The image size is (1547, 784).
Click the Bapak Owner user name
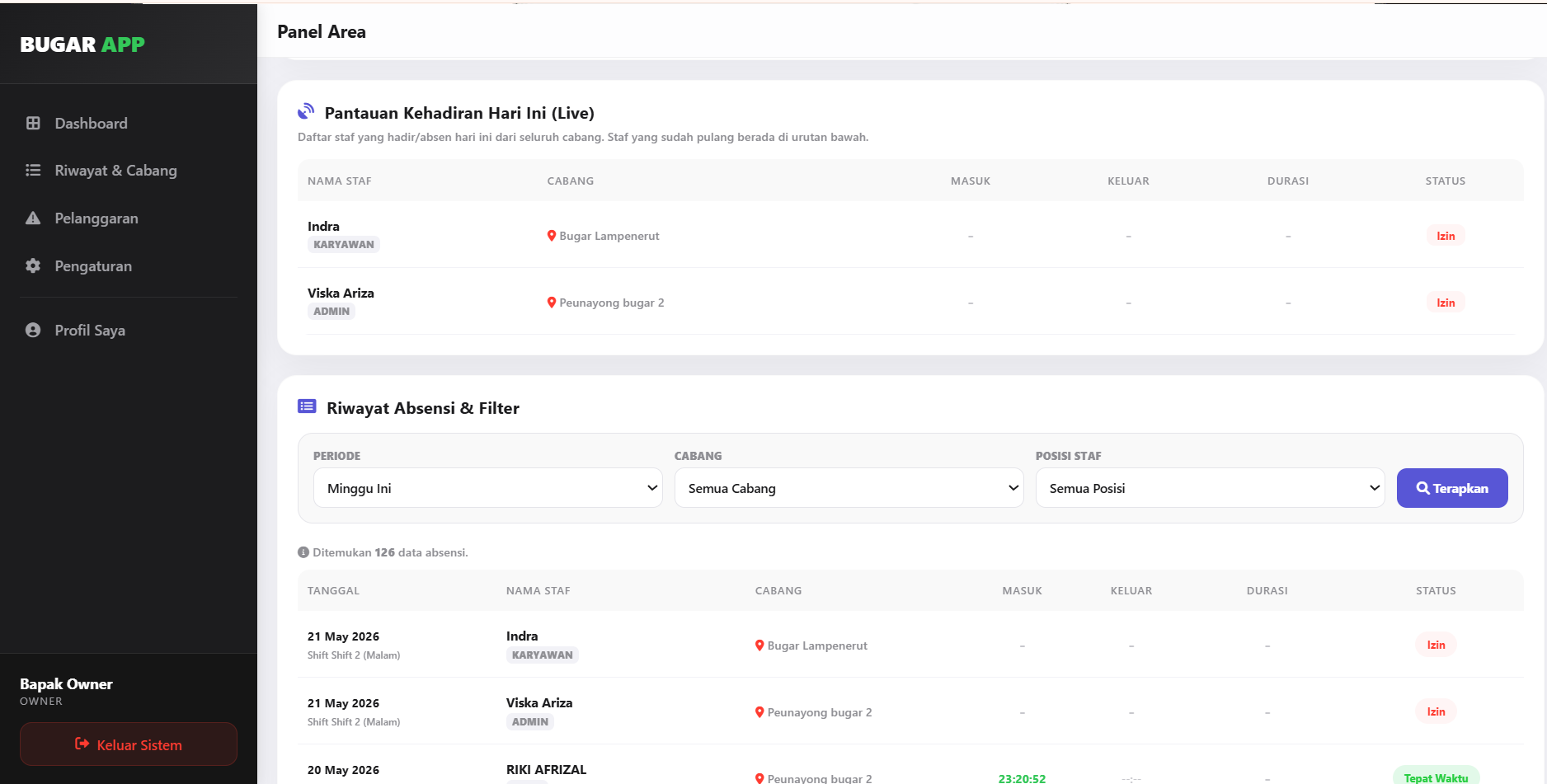click(x=66, y=684)
